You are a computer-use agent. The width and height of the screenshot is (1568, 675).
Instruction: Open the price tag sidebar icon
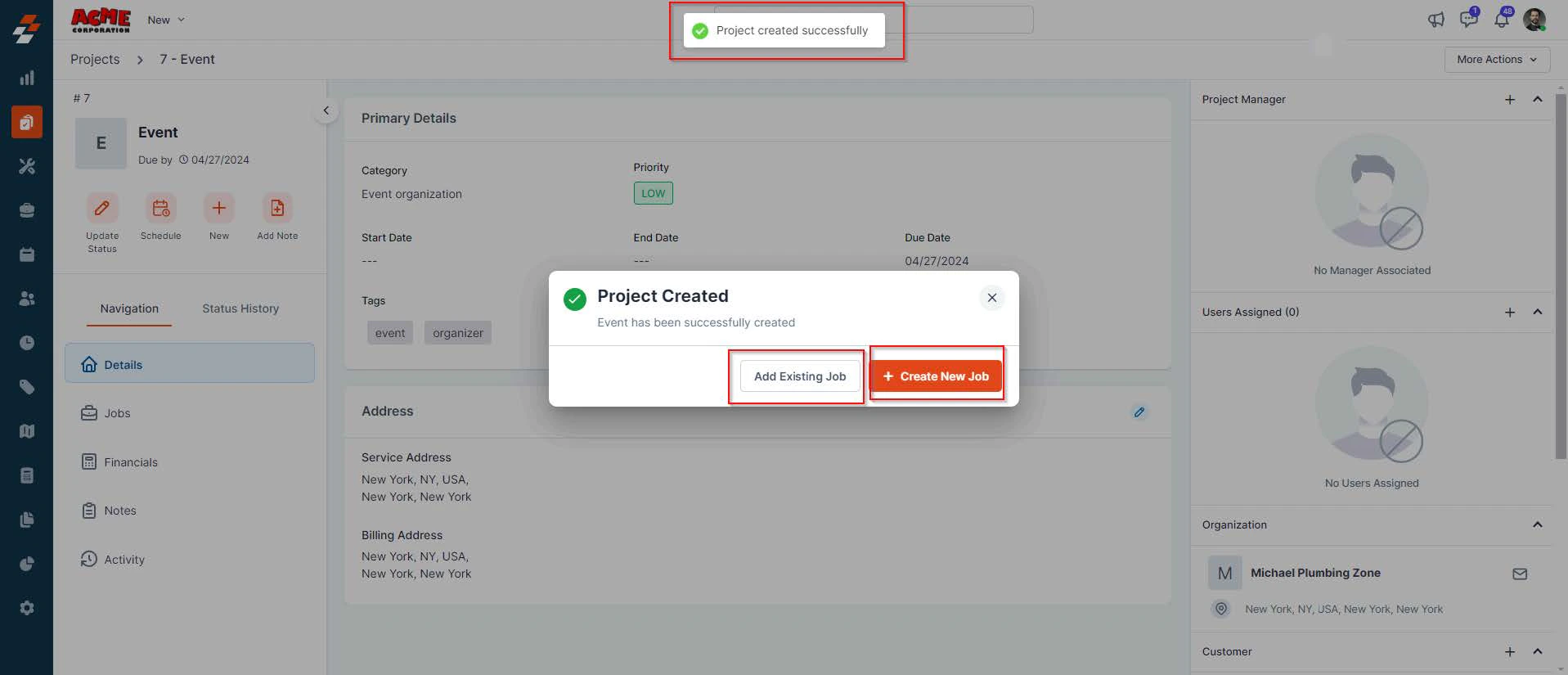tap(27, 387)
